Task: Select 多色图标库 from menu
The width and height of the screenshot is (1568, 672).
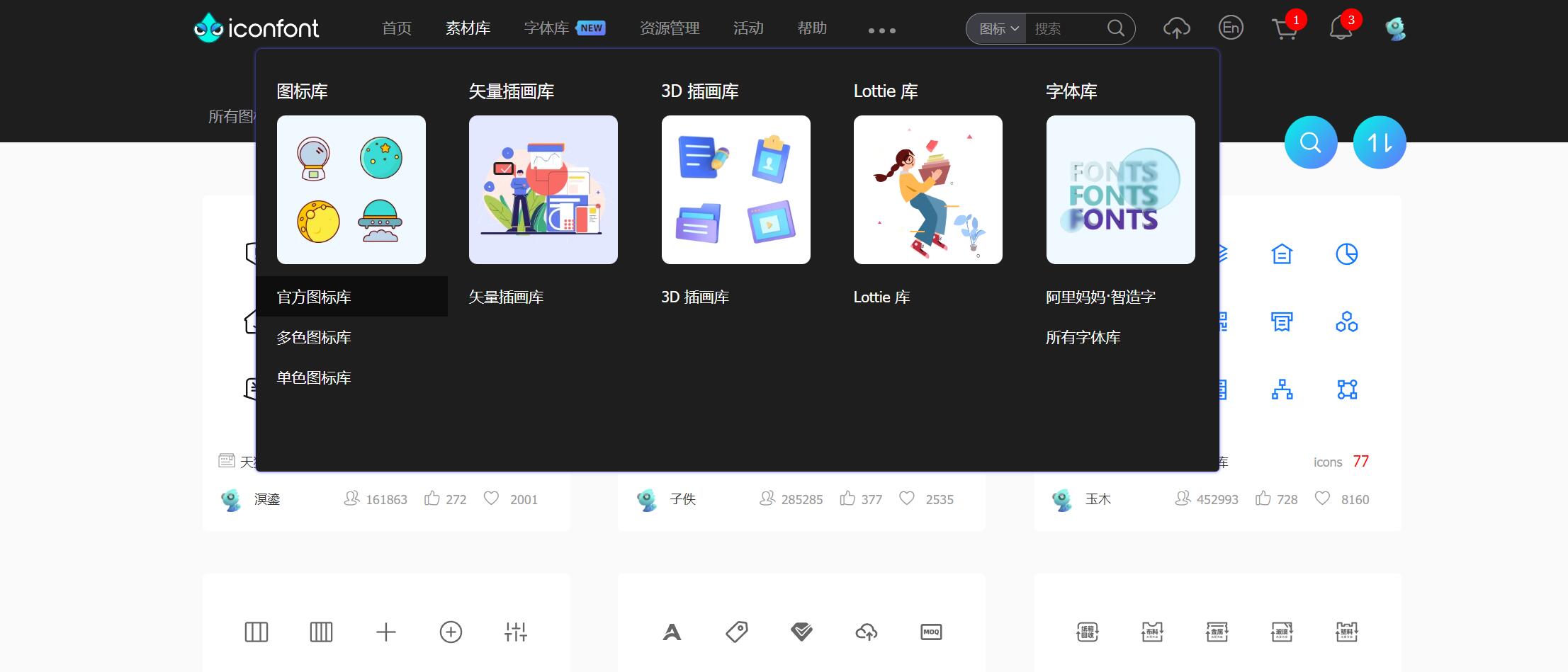Action: 314,338
